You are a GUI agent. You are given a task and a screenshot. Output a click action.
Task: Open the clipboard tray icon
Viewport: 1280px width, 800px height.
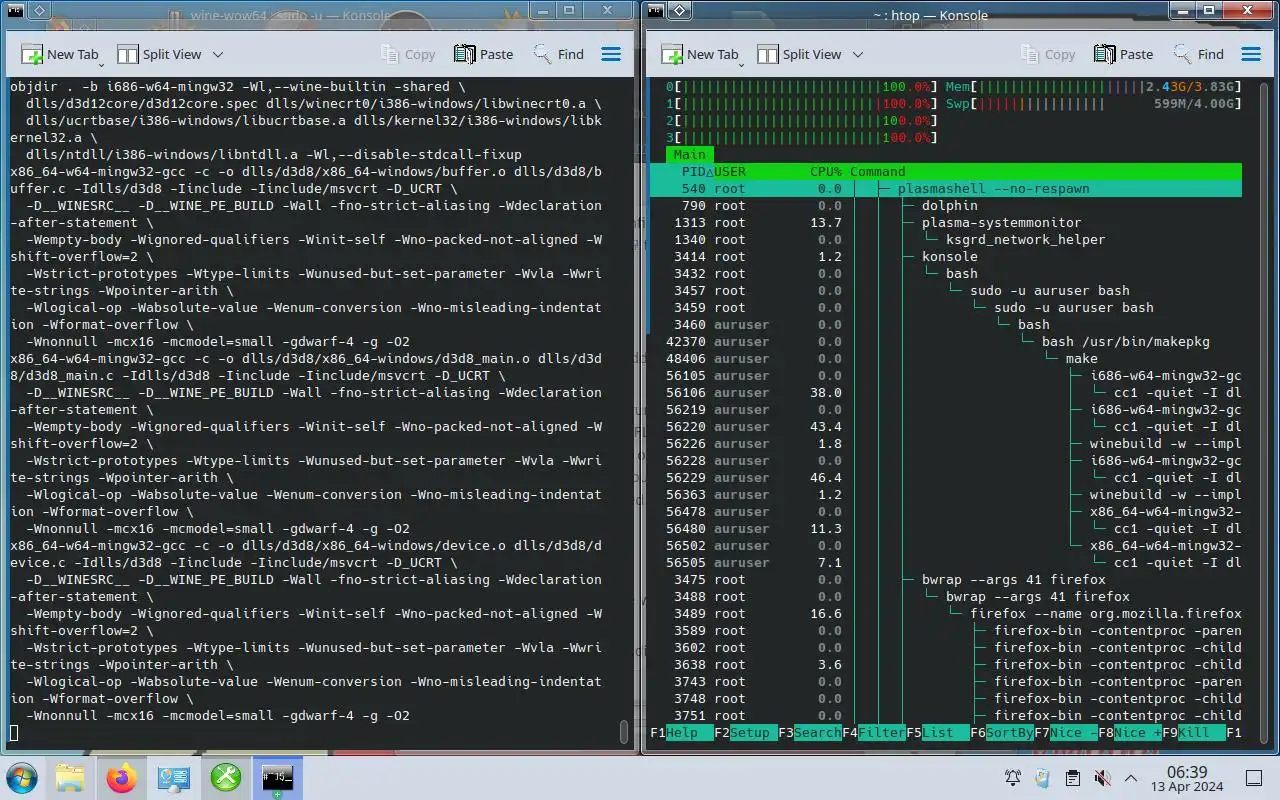tap(1072, 778)
